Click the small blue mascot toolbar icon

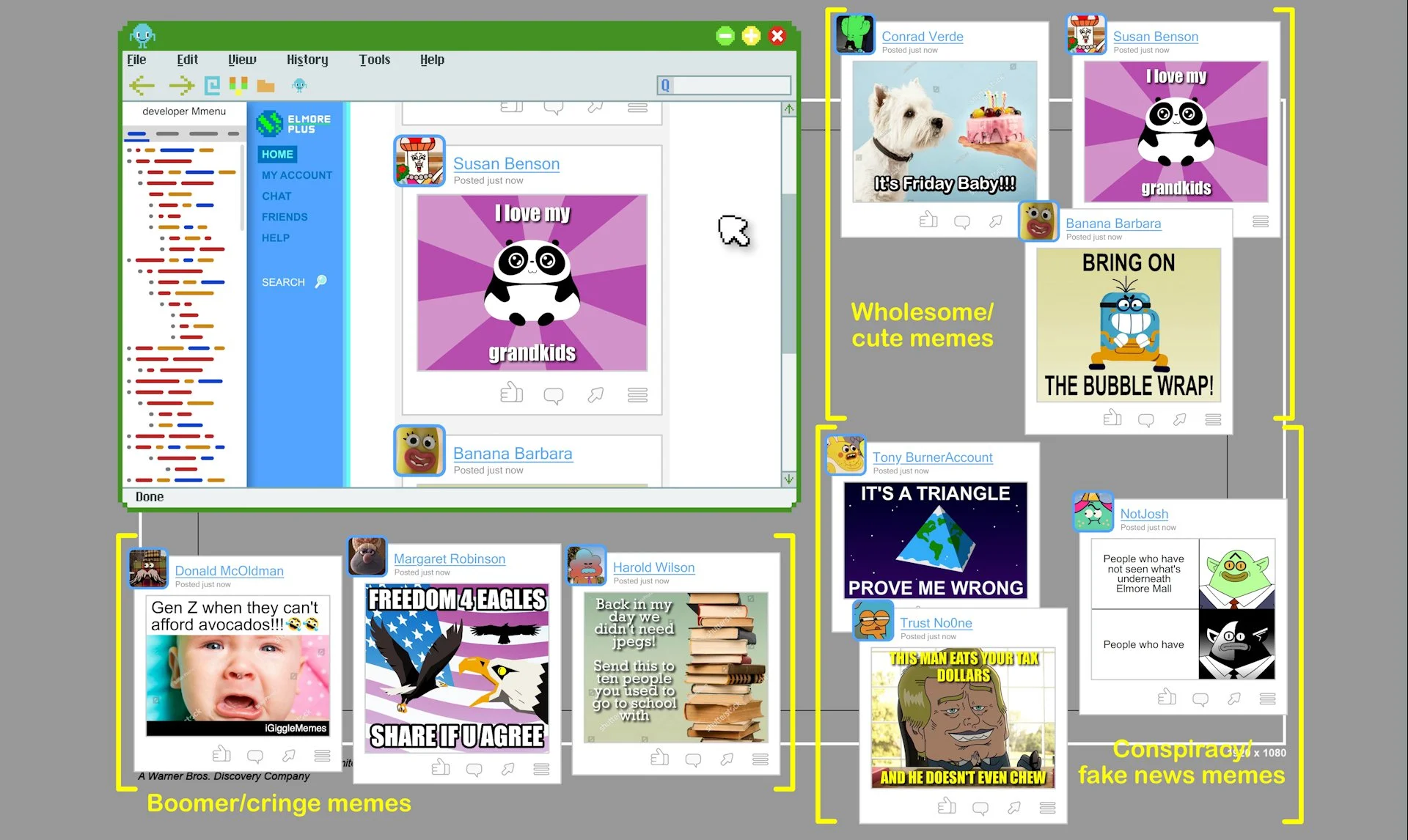[x=299, y=85]
